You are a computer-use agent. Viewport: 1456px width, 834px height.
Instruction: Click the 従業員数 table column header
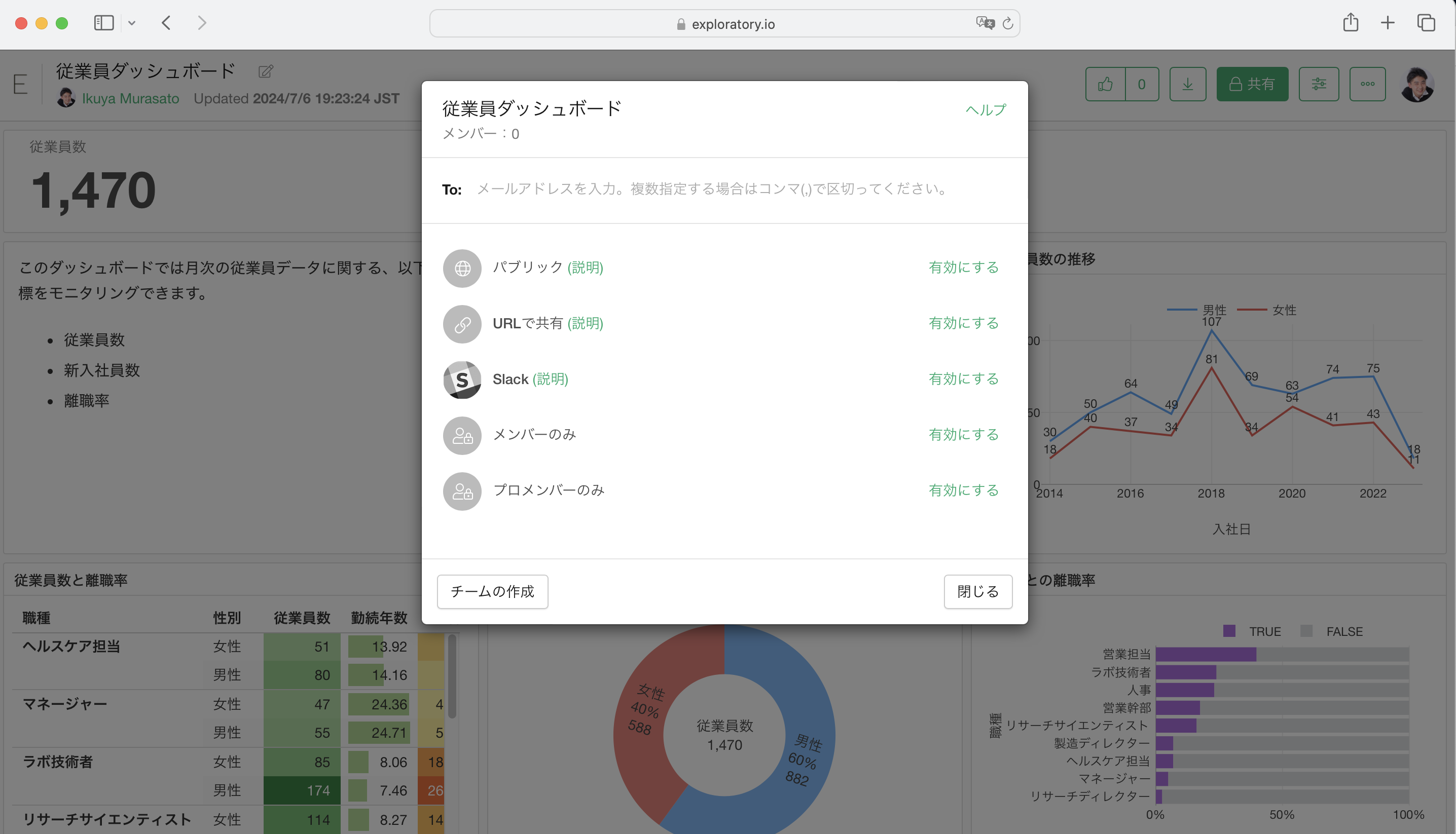pos(302,618)
